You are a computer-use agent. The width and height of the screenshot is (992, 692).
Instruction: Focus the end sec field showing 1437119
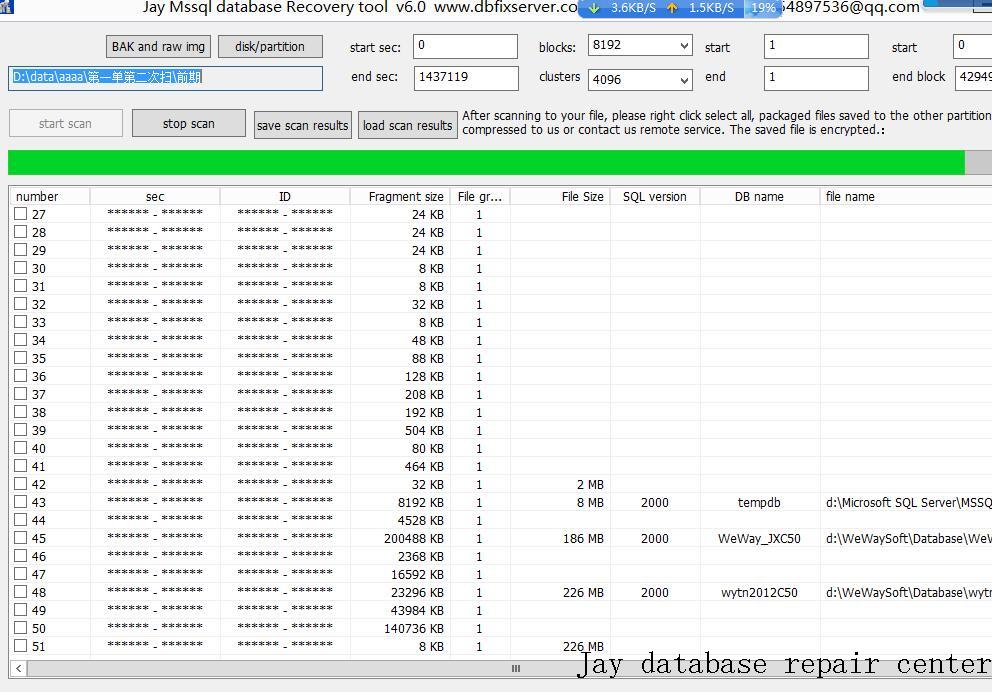coord(466,78)
